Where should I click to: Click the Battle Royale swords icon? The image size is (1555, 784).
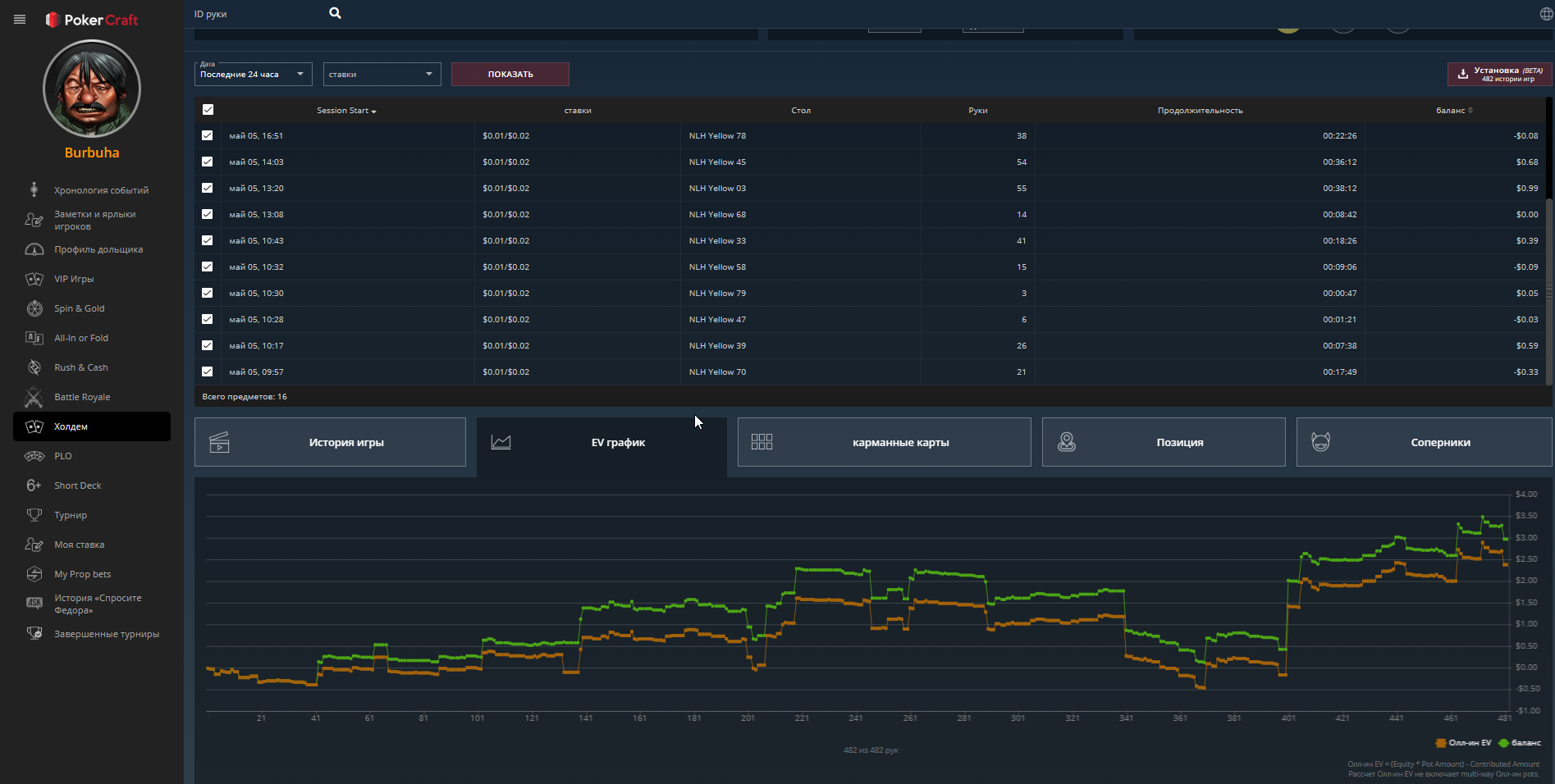tap(34, 397)
